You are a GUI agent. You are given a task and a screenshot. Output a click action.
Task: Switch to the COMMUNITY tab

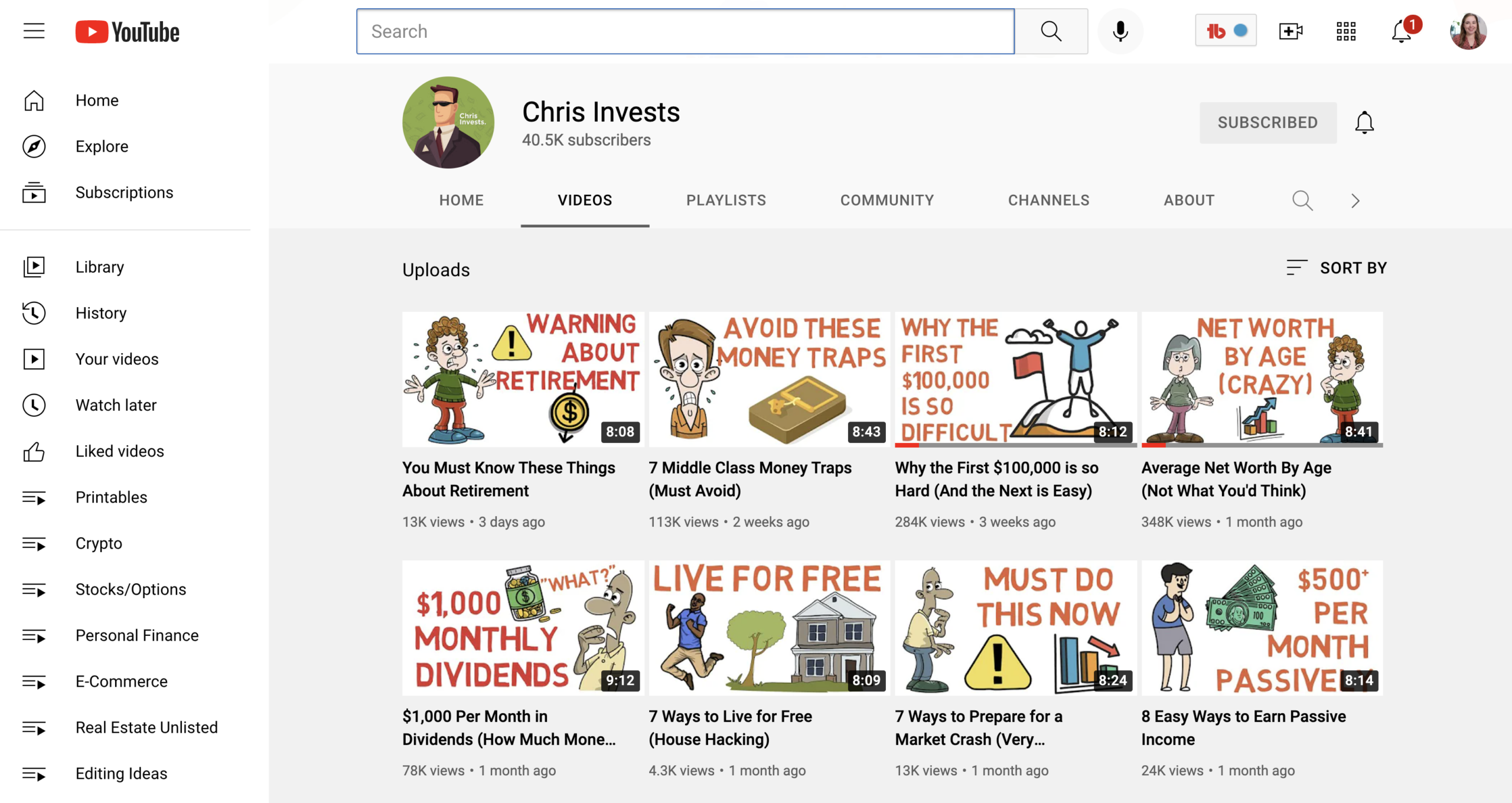887,201
